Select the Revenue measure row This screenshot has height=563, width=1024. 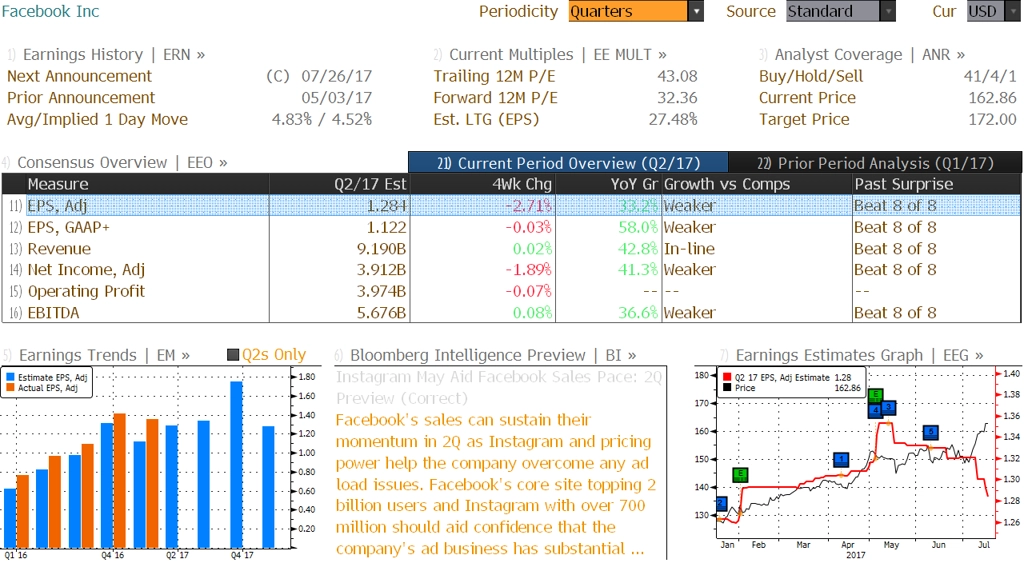[511, 249]
